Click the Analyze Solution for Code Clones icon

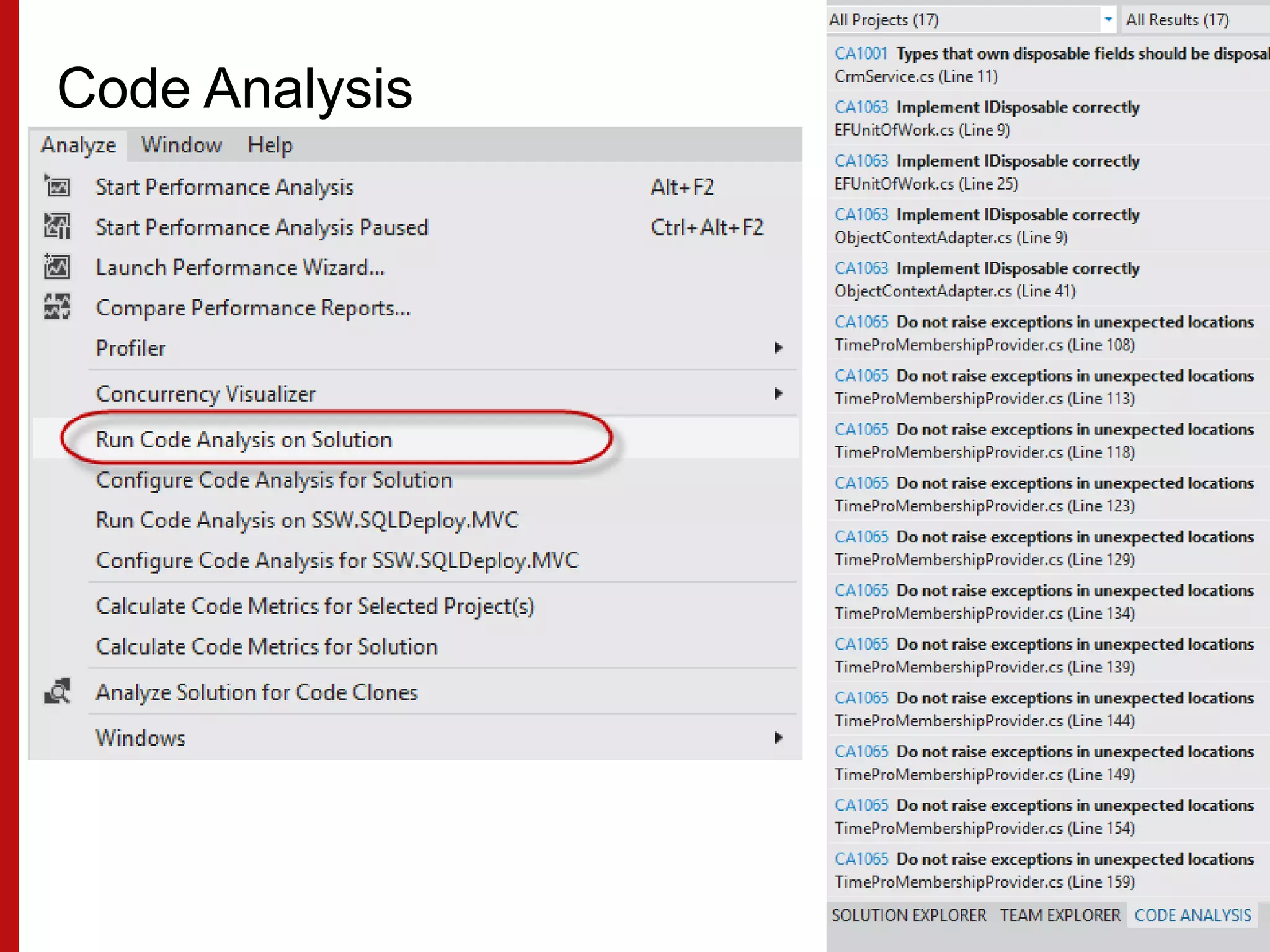[x=57, y=692]
